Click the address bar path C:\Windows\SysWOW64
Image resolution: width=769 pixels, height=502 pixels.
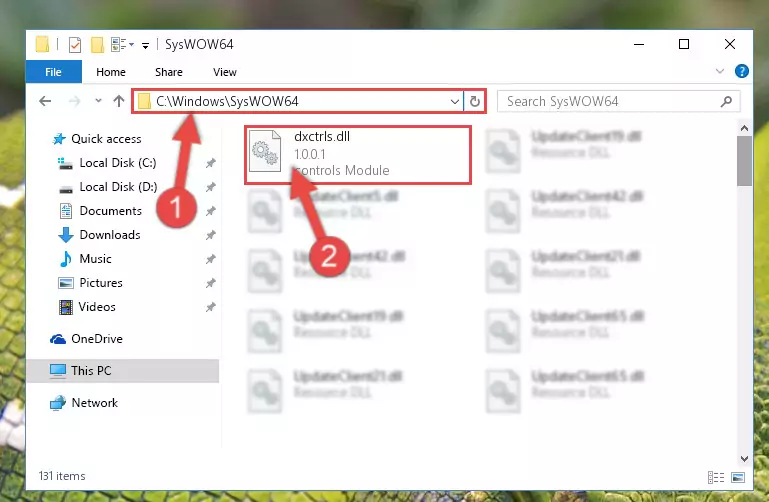(x=227, y=101)
